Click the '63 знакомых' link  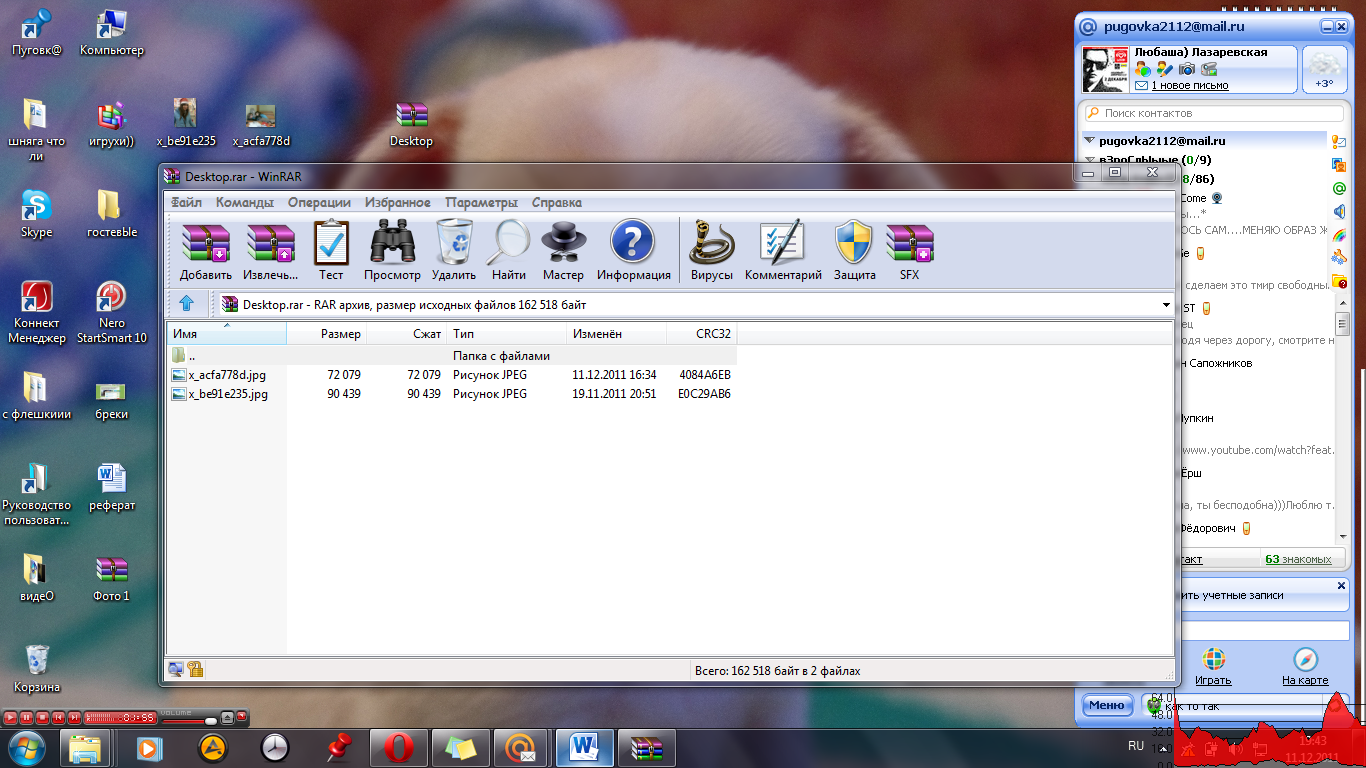click(1298, 559)
